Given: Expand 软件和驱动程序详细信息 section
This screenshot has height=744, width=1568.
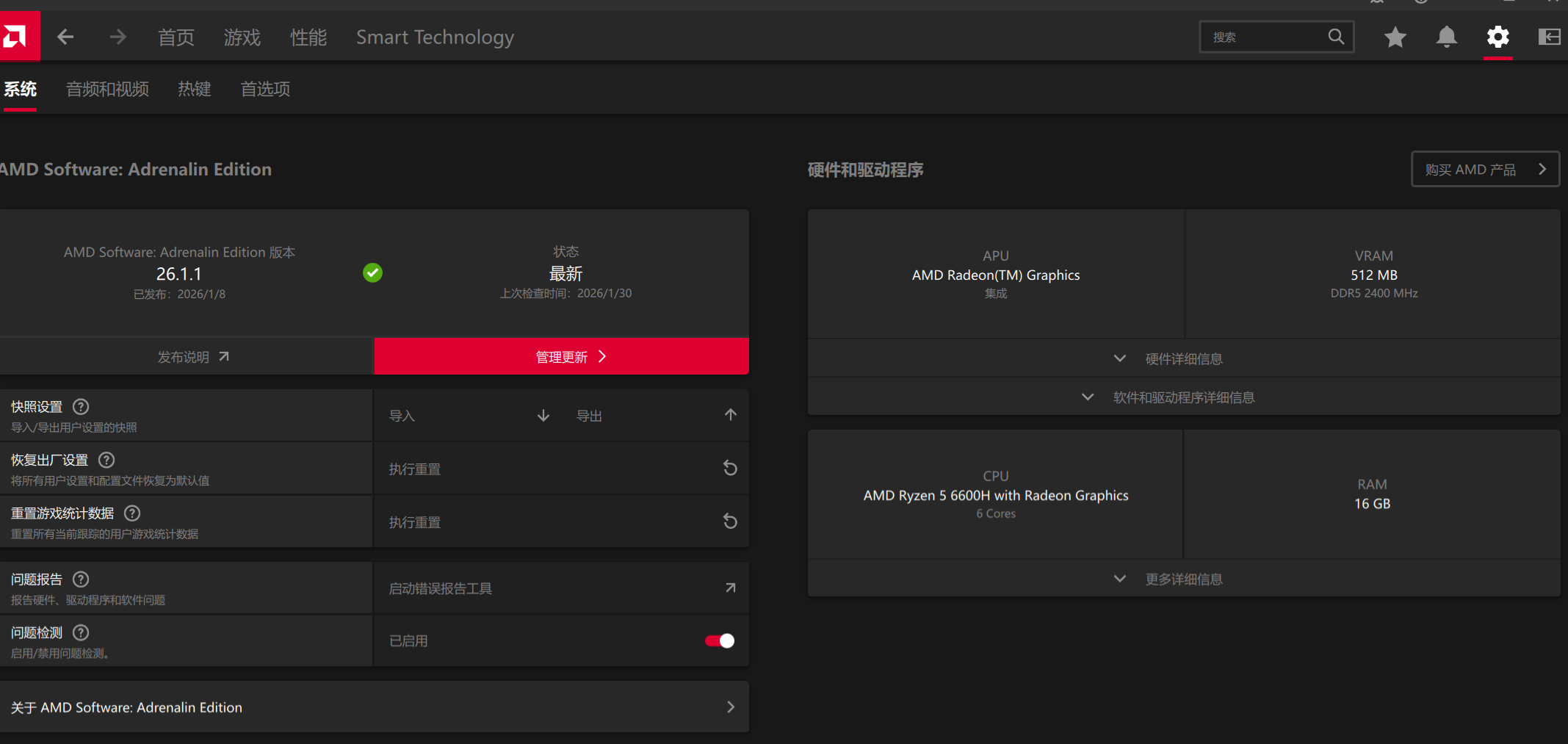Looking at the screenshot, I should 1184,397.
